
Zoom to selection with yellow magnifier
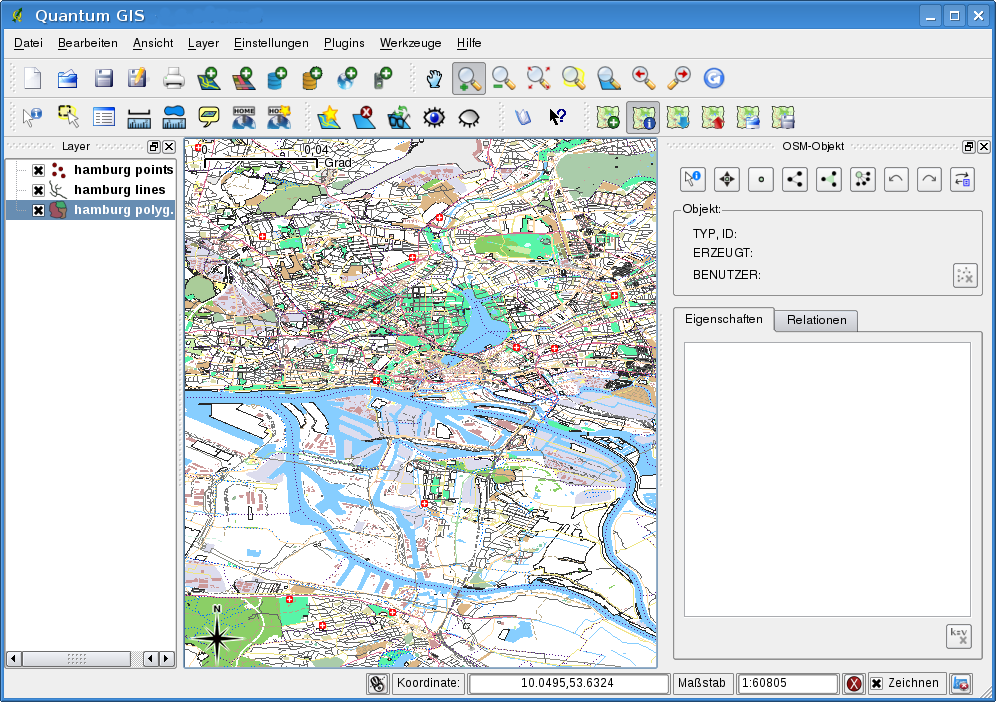[x=574, y=78]
